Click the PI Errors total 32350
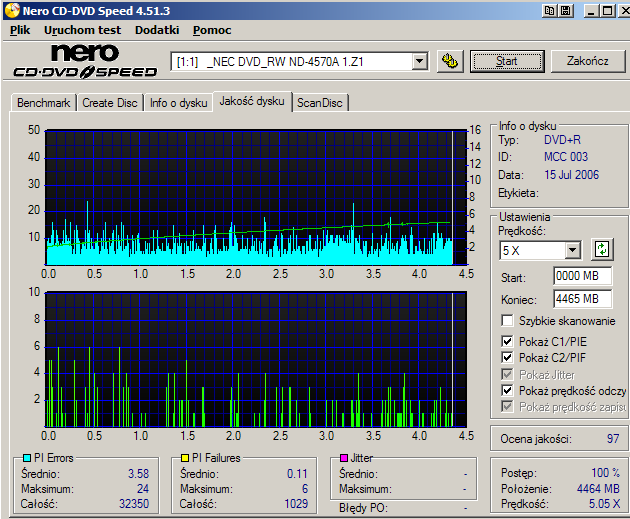This screenshot has height=519, width=630. click(134, 504)
